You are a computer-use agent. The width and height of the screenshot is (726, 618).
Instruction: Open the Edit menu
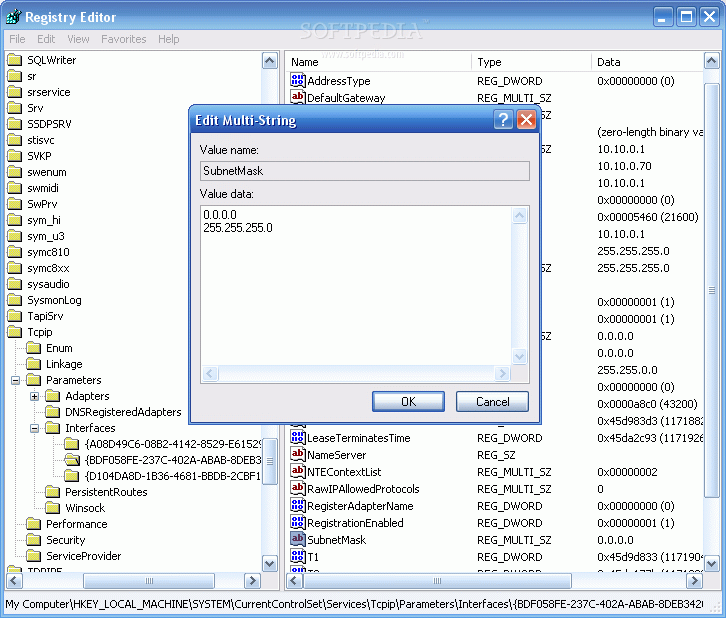[x=46, y=39]
